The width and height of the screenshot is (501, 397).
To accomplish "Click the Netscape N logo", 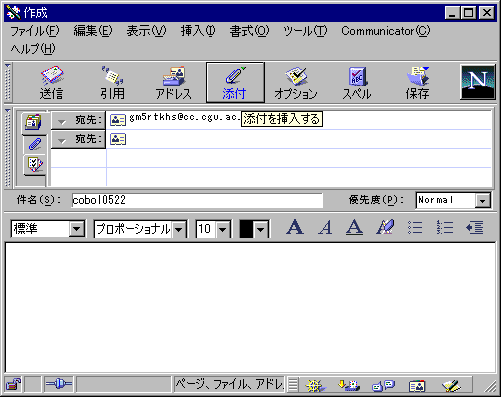I will (477, 82).
